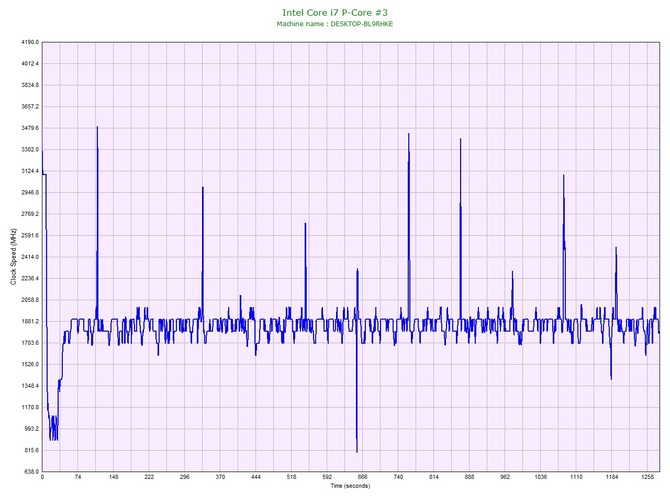The image size is (670, 503).
Task: Click the 815.6 y-axis value
Action: pos(31,450)
